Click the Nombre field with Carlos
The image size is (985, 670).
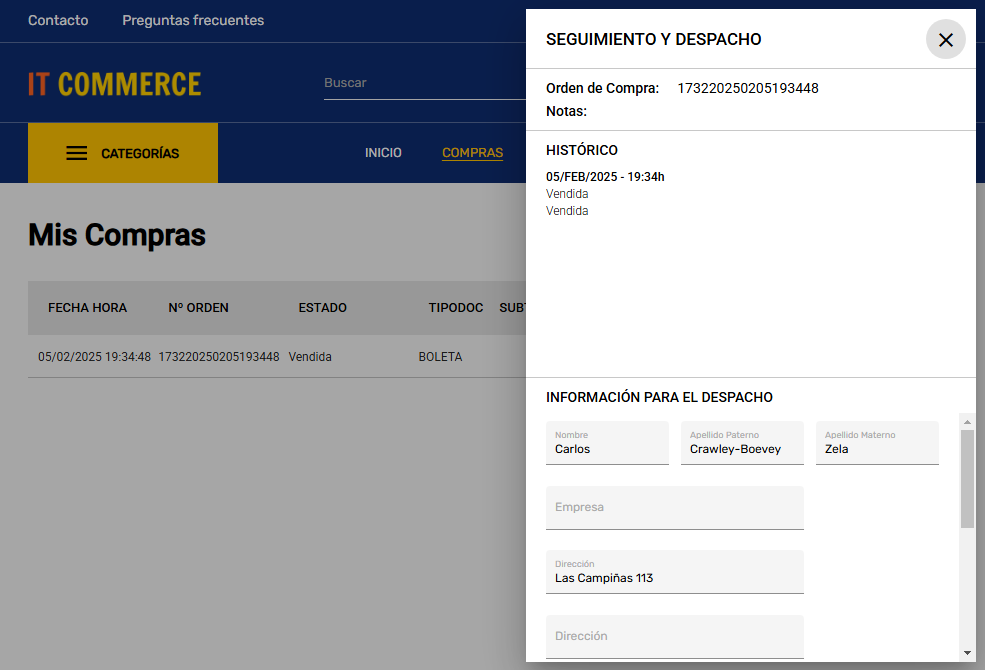click(607, 443)
